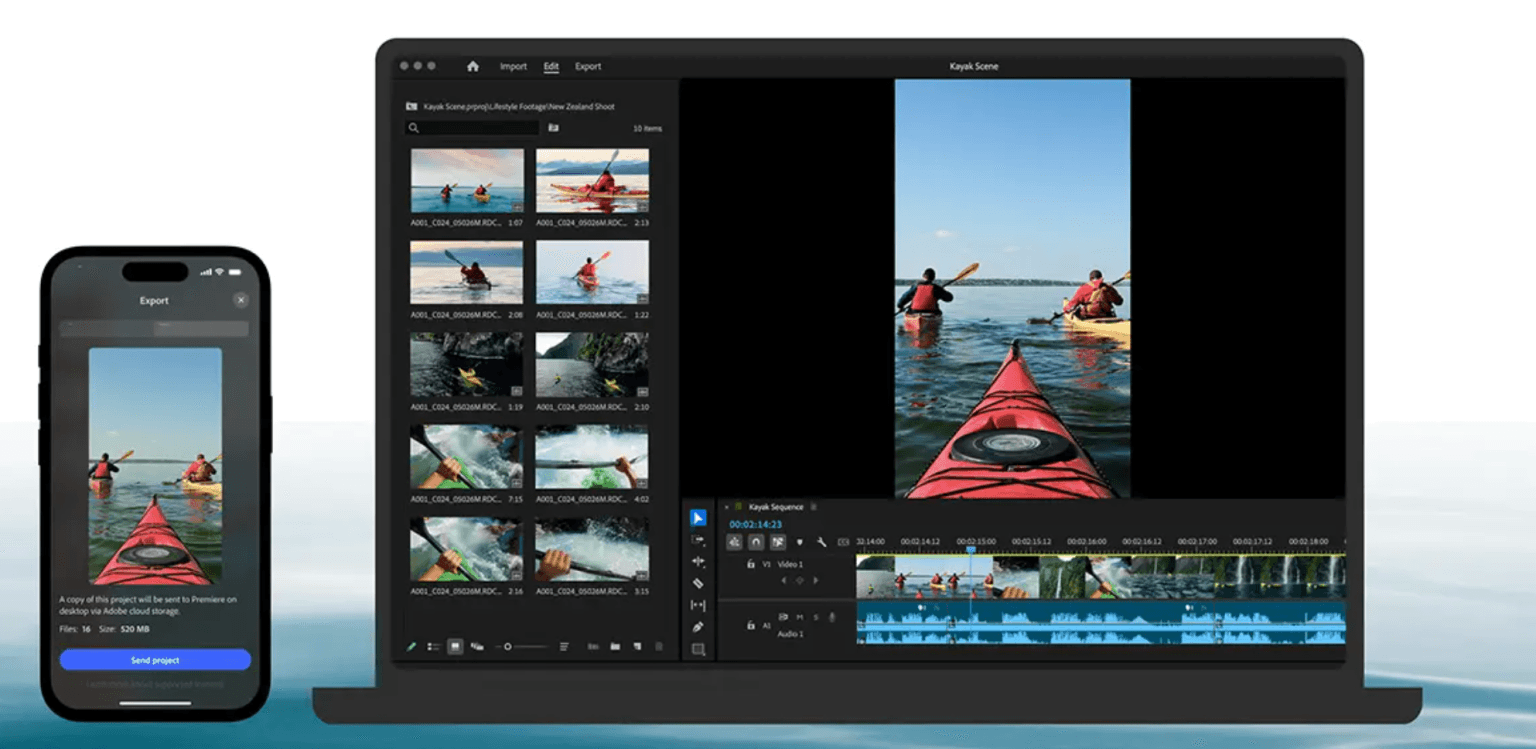Expand the Kayak Scene.prproj breadcrumb path
1536x749 pixels.
(x=412, y=106)
